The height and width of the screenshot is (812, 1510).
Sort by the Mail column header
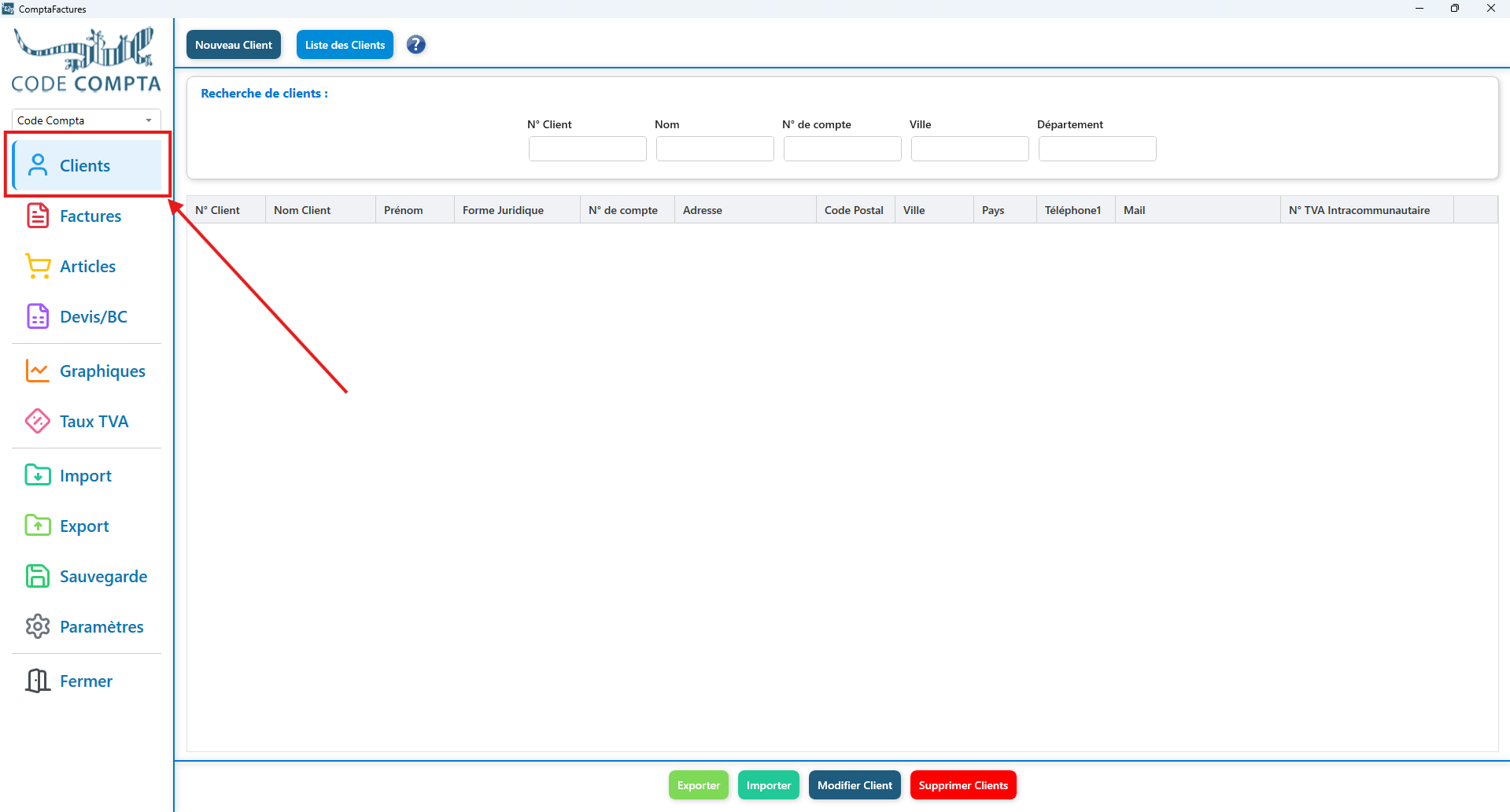tap(1198, 210)
